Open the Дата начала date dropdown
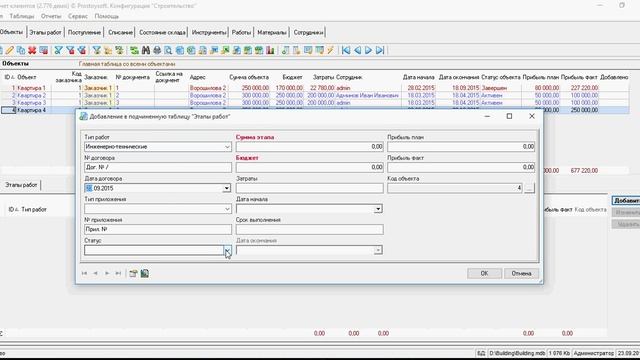Viewport: 640px width, 360px height. 378,209
